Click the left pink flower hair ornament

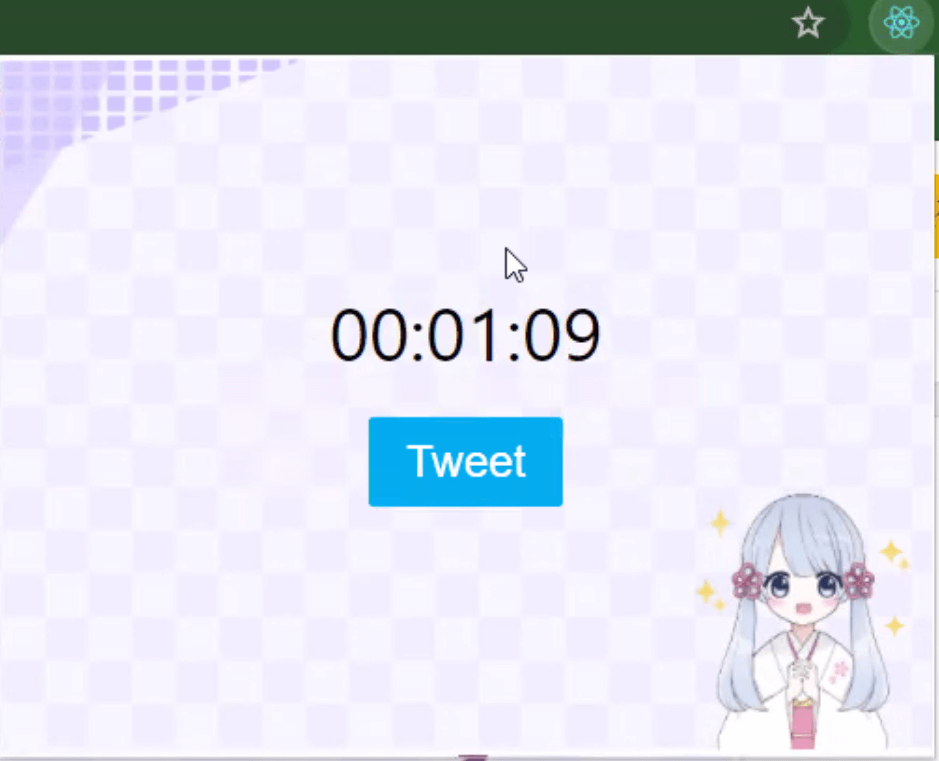747,581
